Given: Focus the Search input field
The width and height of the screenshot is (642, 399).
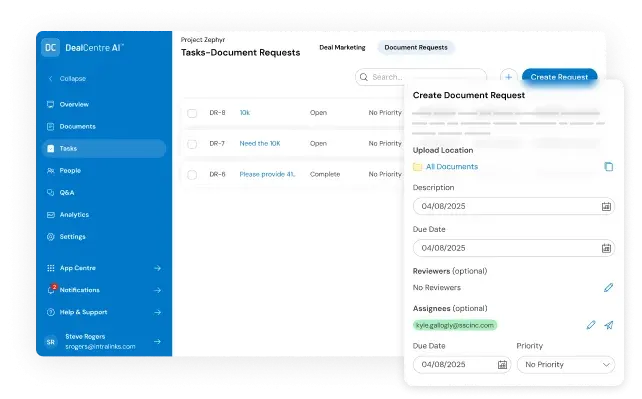Looking at the screenshot, I should 421,77.
